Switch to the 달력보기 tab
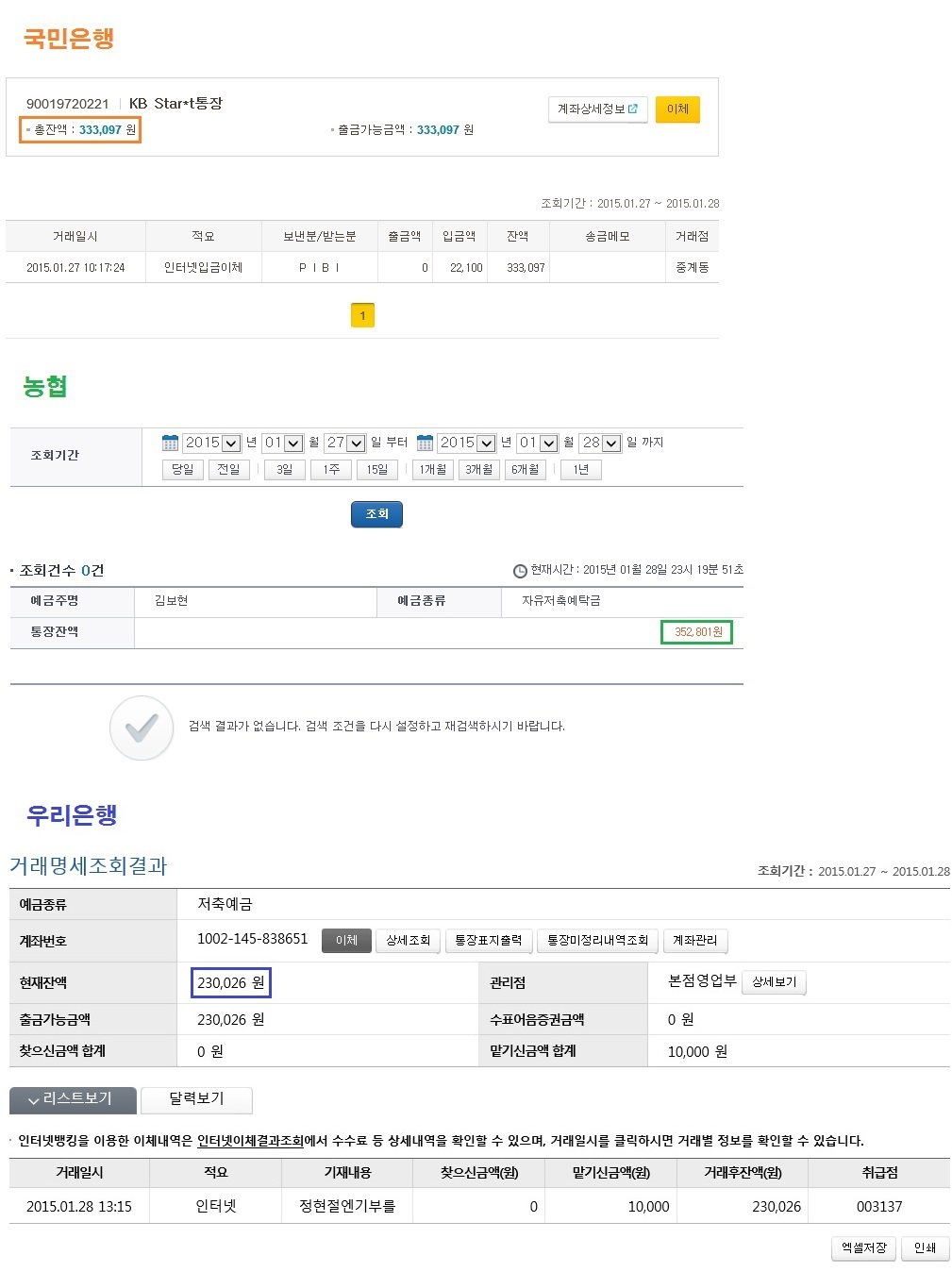This screenshot has width=952, height=1272. click(x=196, y=1099)
